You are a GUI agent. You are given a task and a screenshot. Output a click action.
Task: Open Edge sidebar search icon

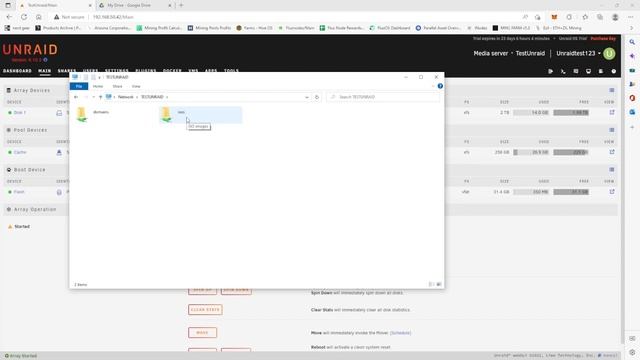[632, 42]
